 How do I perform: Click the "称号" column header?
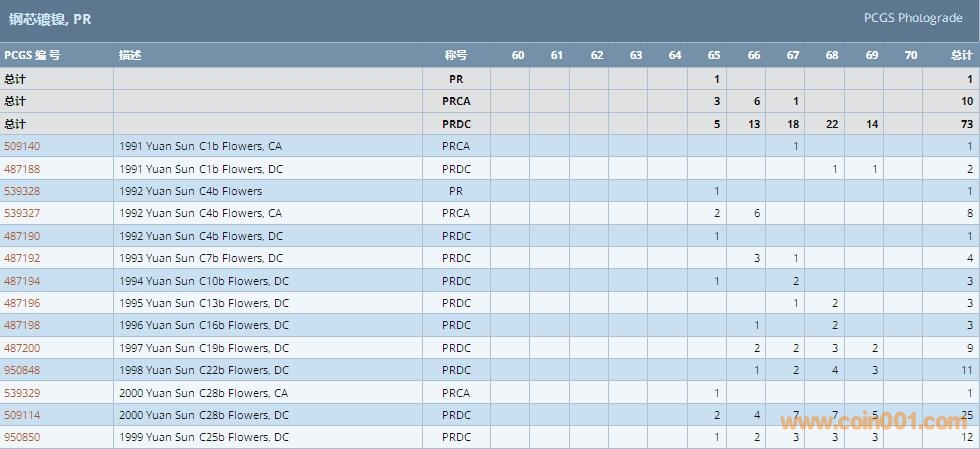pyautogui.click(x=456, y=55)
